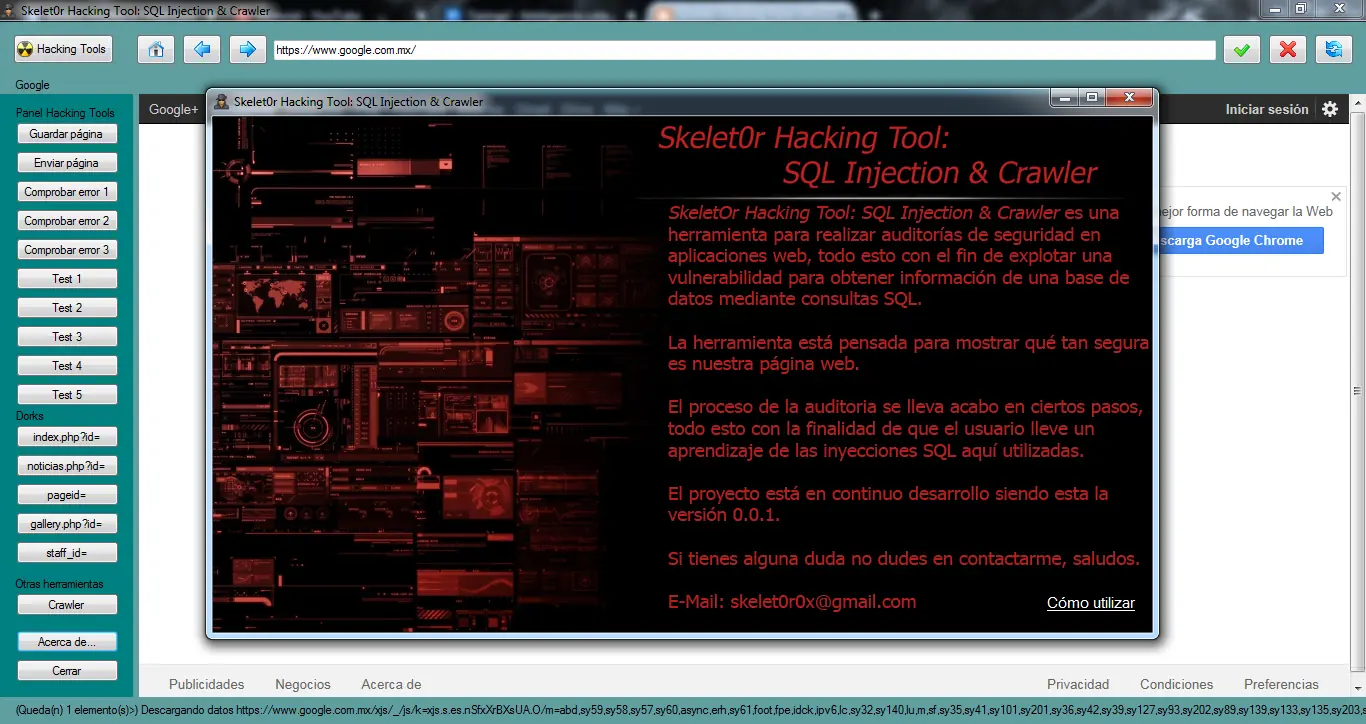Click the URL address field
Viewport: 1366px width, 724px height.
745,50
